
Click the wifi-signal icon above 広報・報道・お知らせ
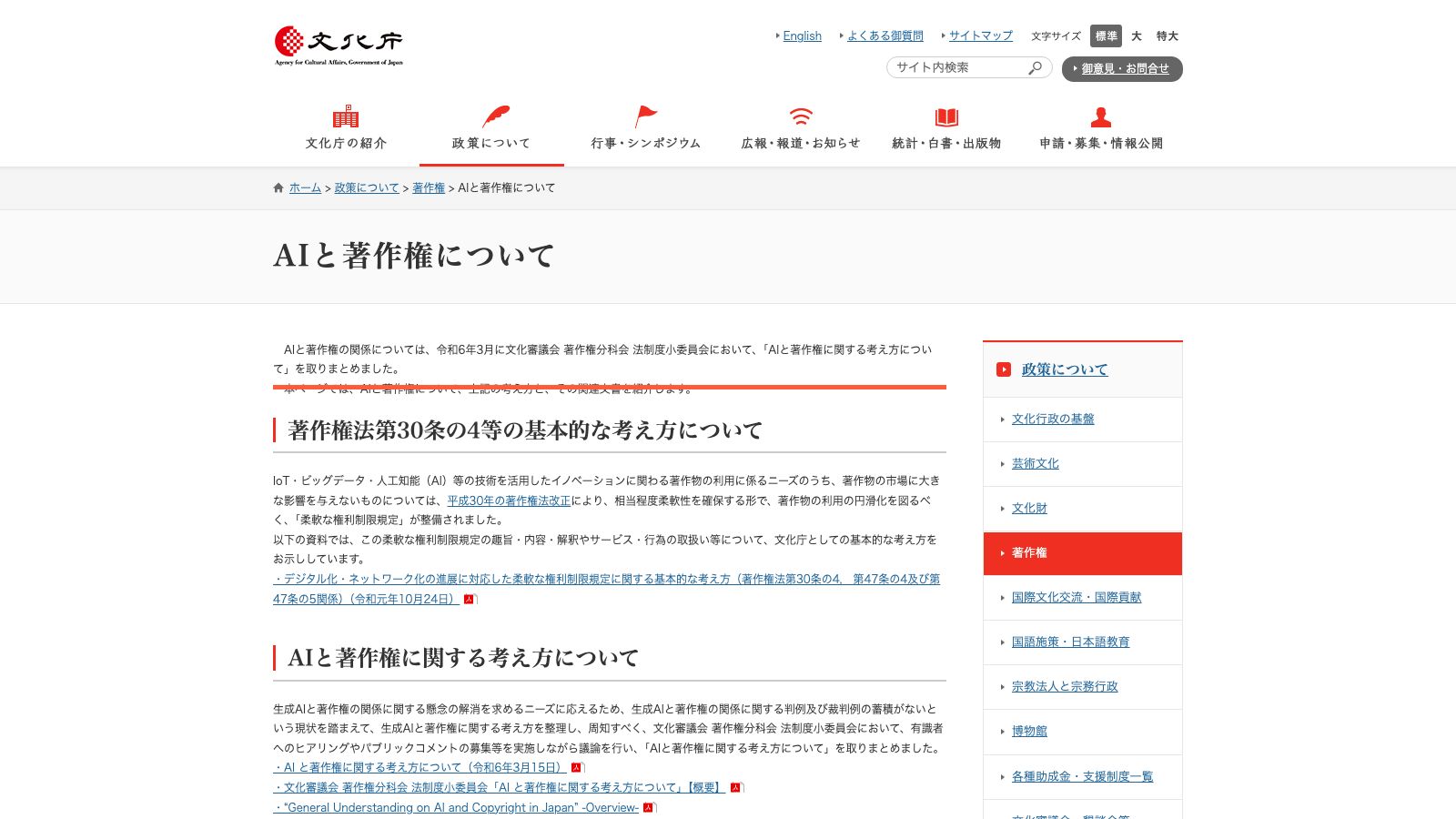click(801, 116)
